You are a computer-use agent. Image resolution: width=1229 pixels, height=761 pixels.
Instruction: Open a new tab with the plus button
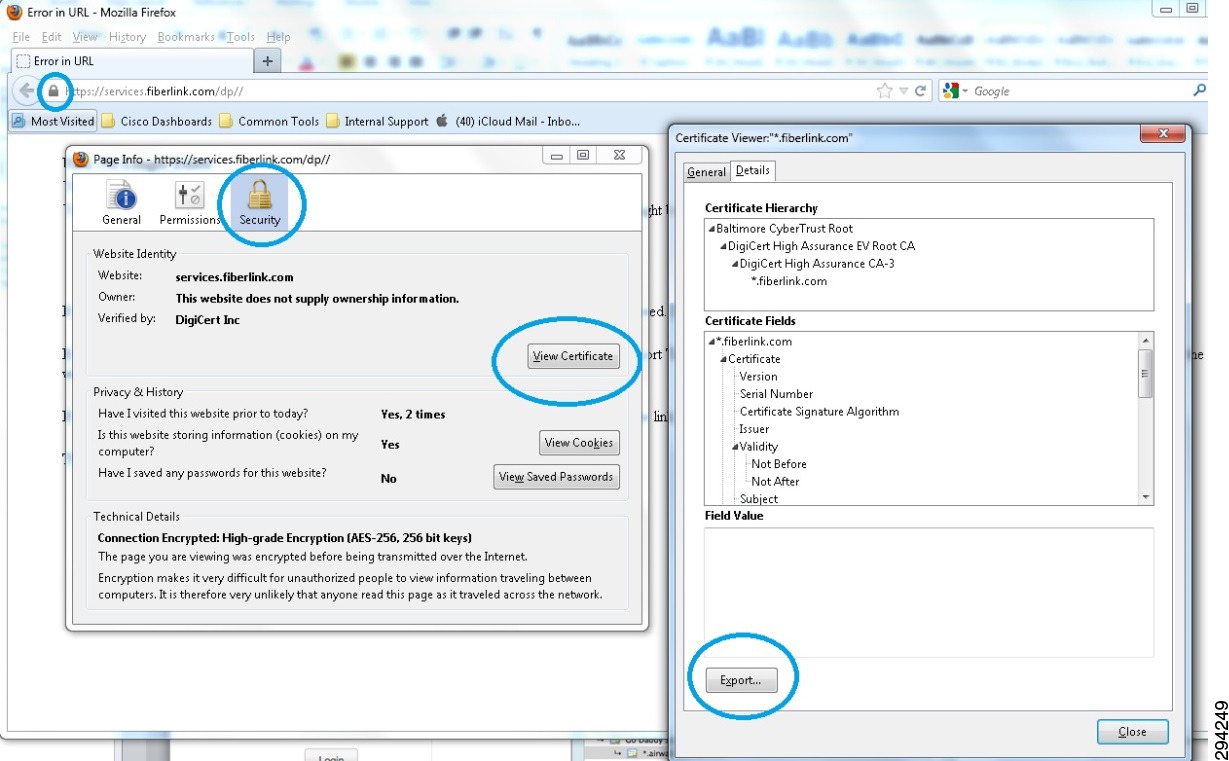pyautogui.click(x=267, y=61)
